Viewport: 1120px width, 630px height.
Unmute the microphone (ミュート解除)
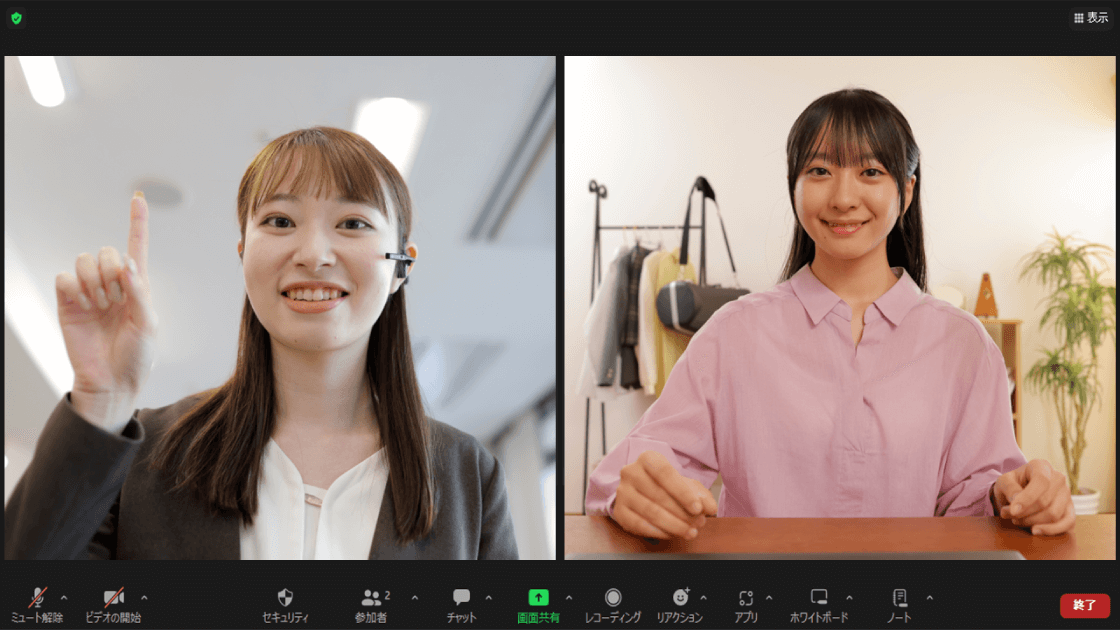[x=38, y=598]
